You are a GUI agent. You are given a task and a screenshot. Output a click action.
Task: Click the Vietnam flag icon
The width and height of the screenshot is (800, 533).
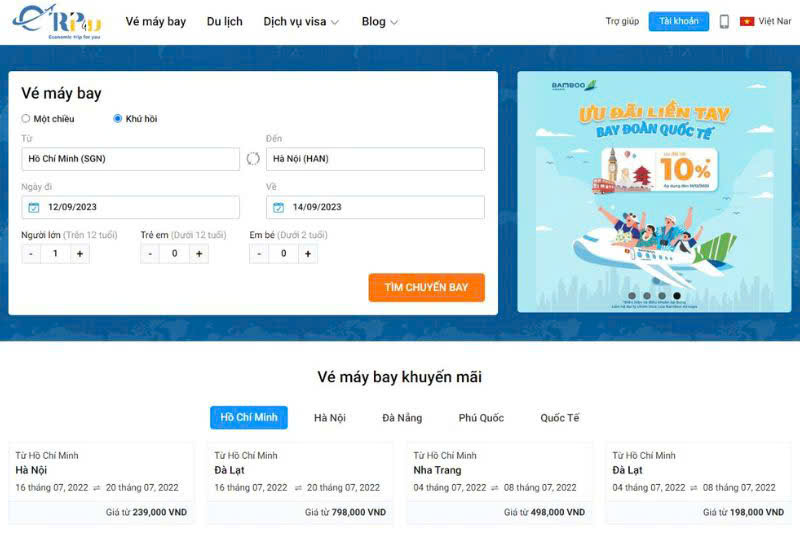pyautogui.click(x=747, y=21)
